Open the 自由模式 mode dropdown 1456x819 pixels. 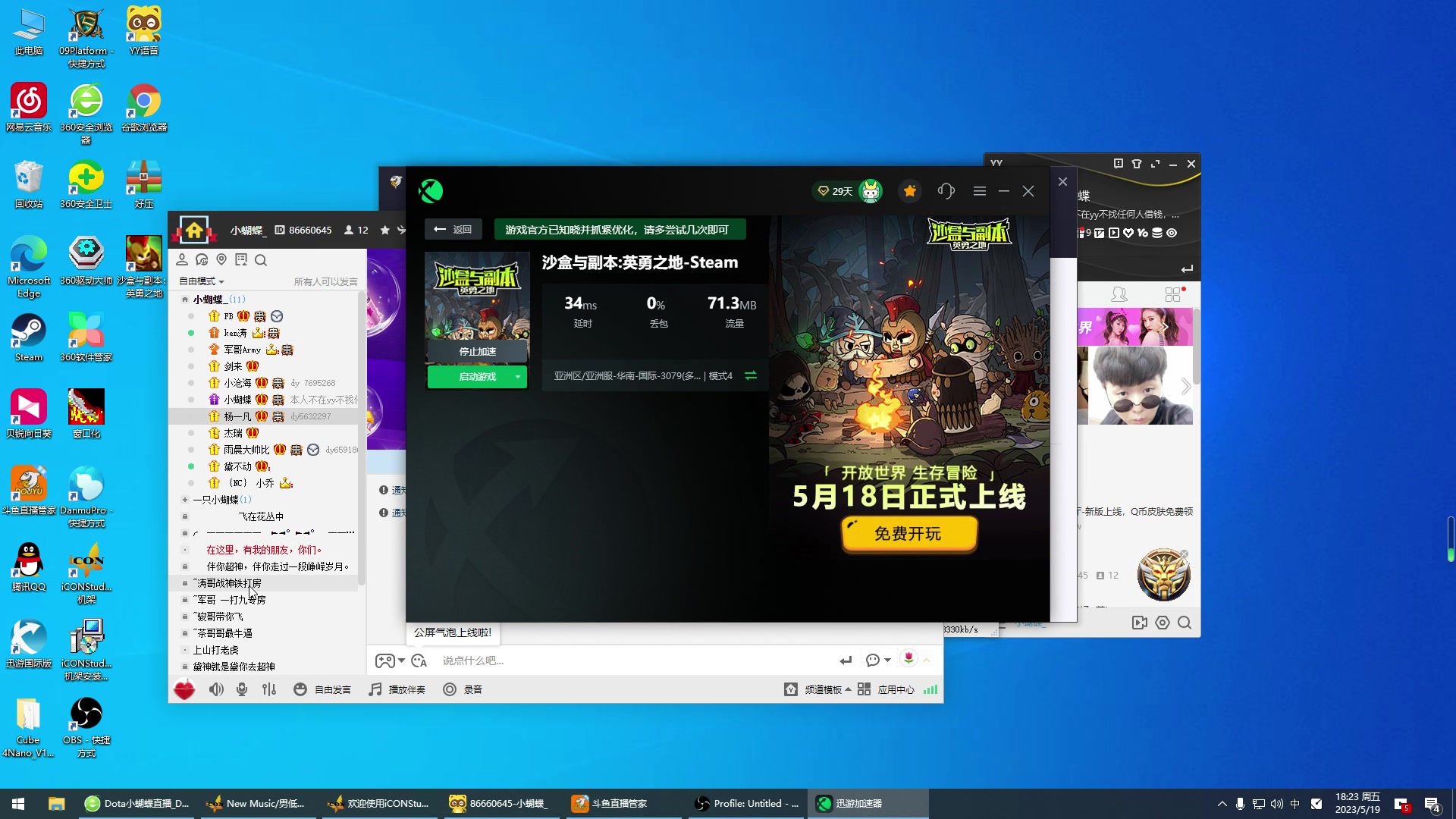pyautogui.click(x=202, y=281)
